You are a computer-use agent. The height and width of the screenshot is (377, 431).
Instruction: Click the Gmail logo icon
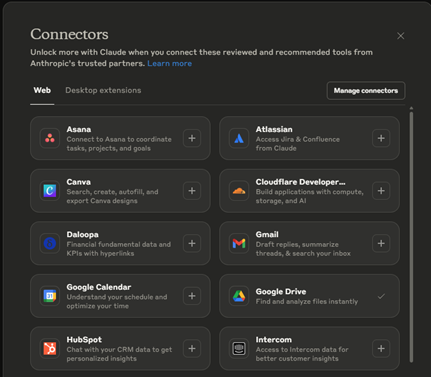[239, 243]
